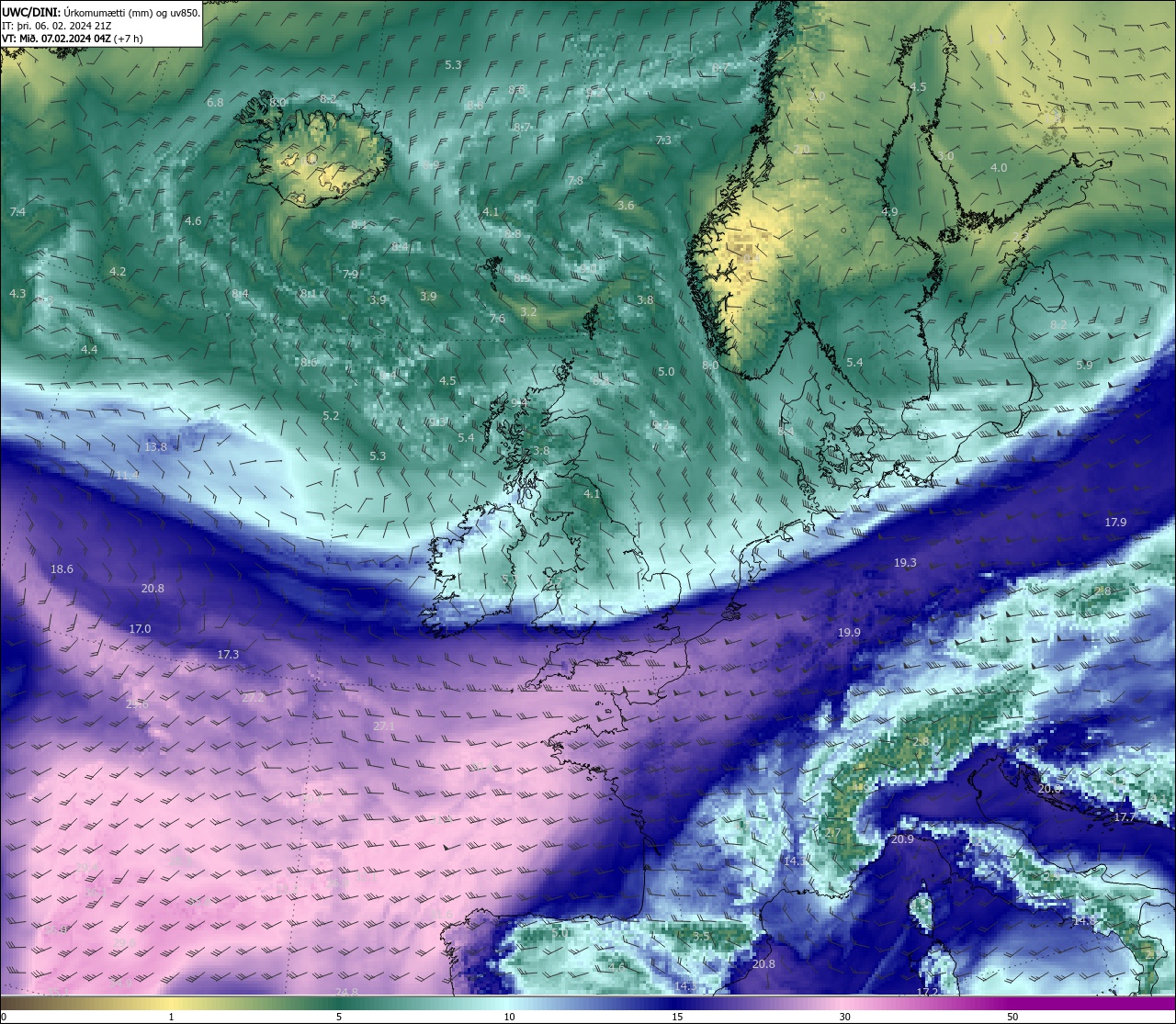Click the 17.0 value west of Ireland
The image size is (1176, 1024).
[140, 629]
